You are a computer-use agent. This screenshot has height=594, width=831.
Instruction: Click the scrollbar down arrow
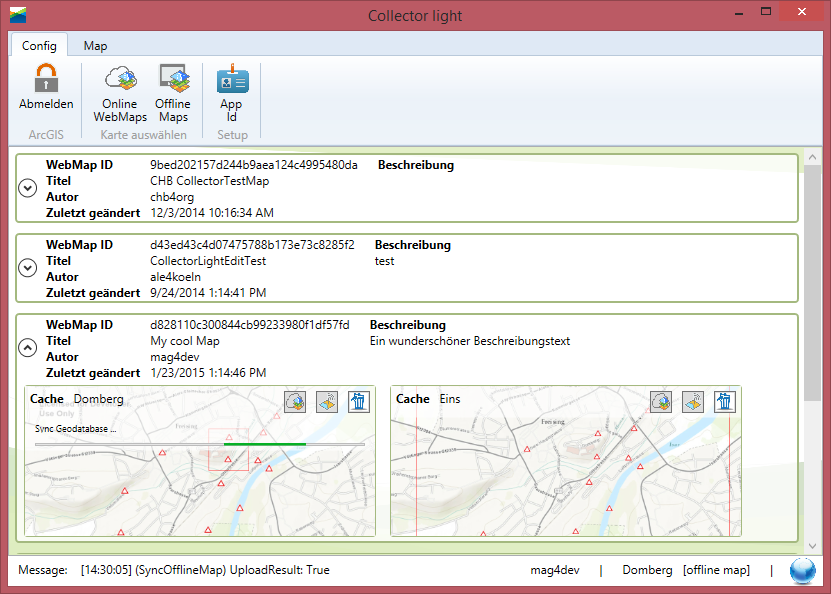point(812,546)
